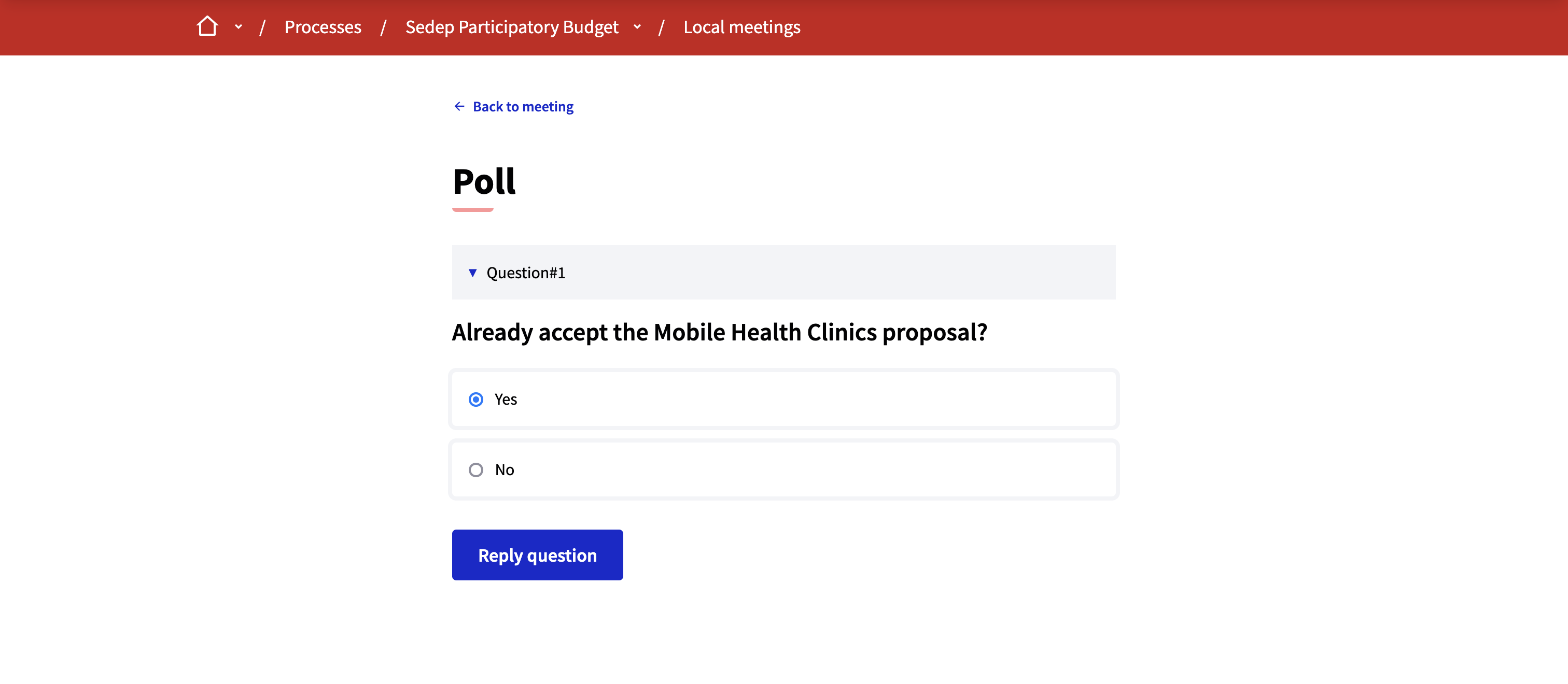Navigate to Processes in breadcrumb
The width and height of the screenshot is (1568, 684).
point(323,26)
